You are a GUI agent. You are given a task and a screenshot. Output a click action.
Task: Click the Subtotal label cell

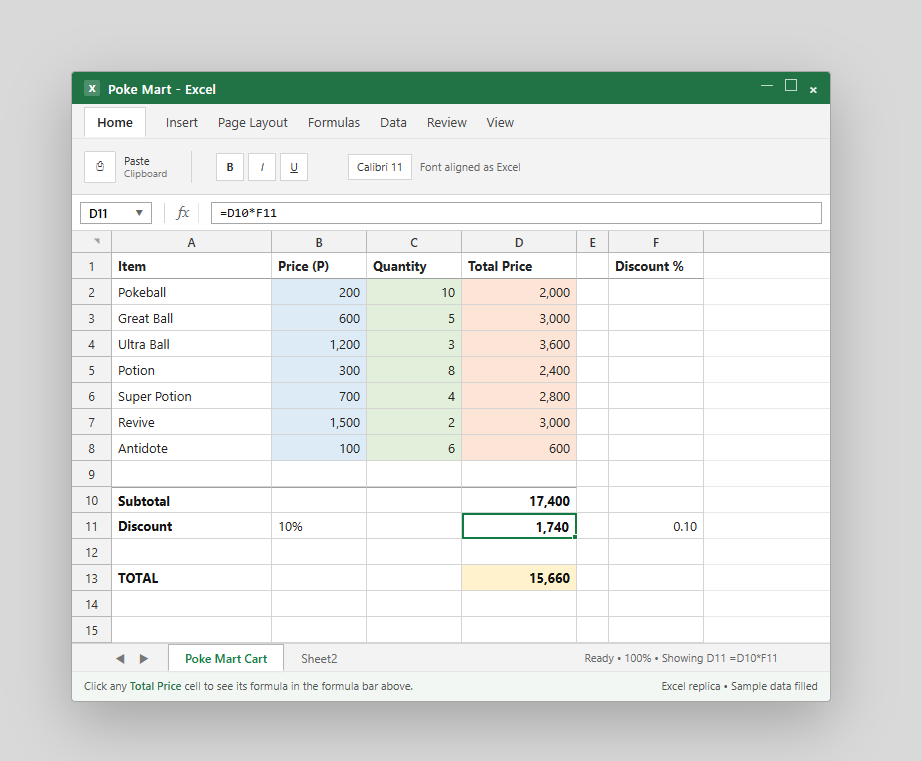point(192,500)
